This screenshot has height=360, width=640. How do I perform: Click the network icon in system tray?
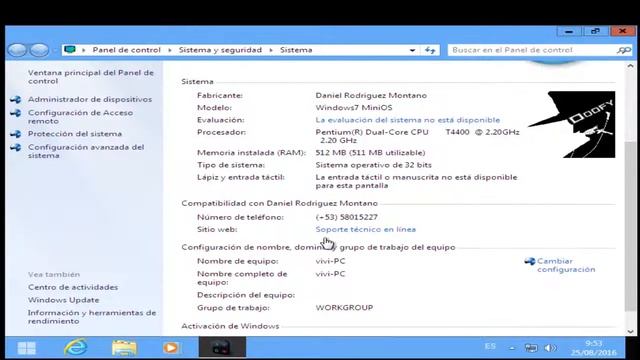(x=531, y=348)
